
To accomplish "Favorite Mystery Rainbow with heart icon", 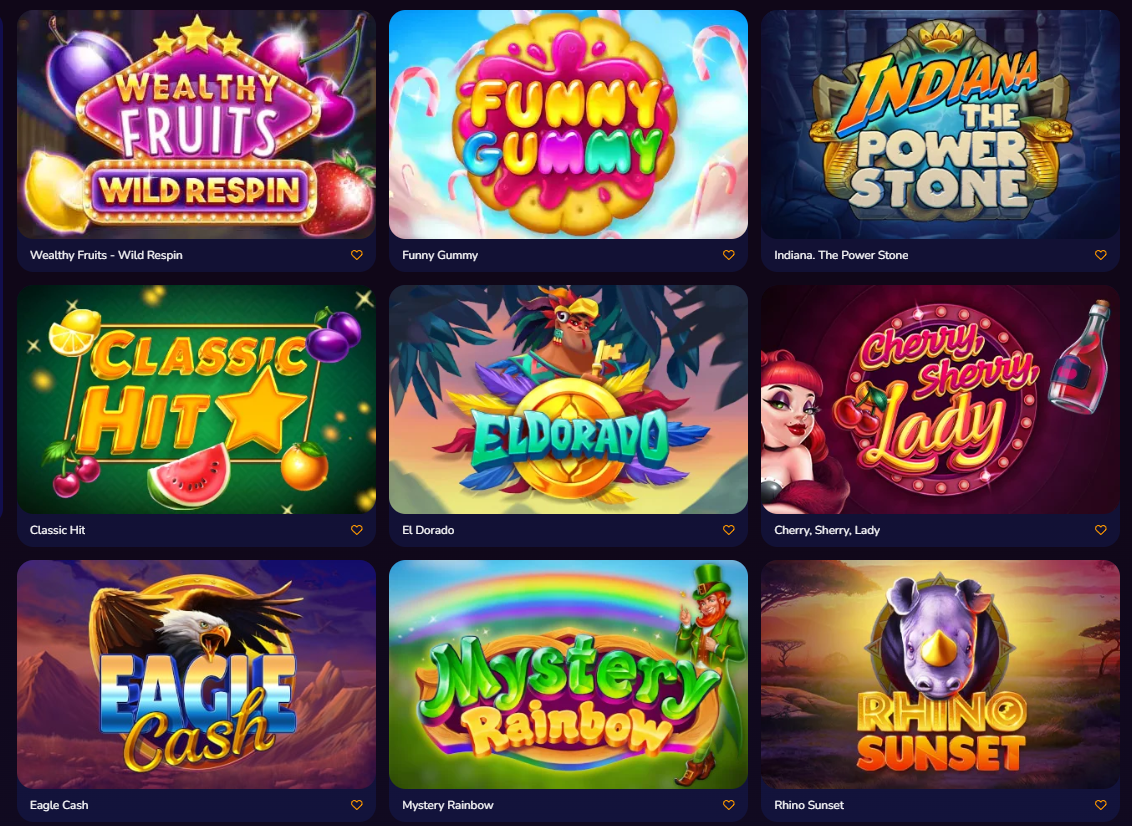I will point(728,805).
